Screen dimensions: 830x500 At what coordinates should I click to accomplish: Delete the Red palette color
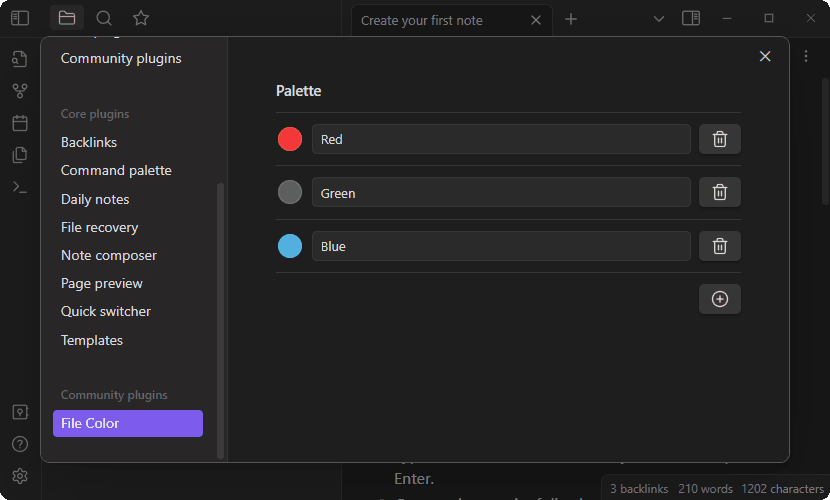[x=719, y=139]
